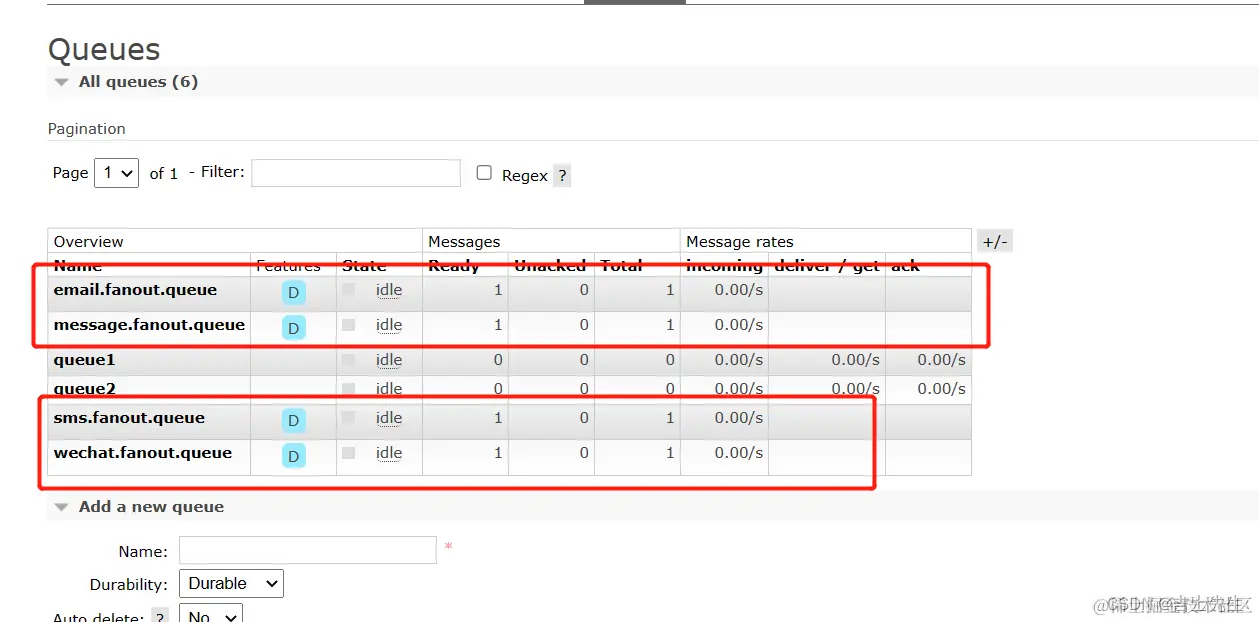Sort by the Ready column header

click(454, 266)
